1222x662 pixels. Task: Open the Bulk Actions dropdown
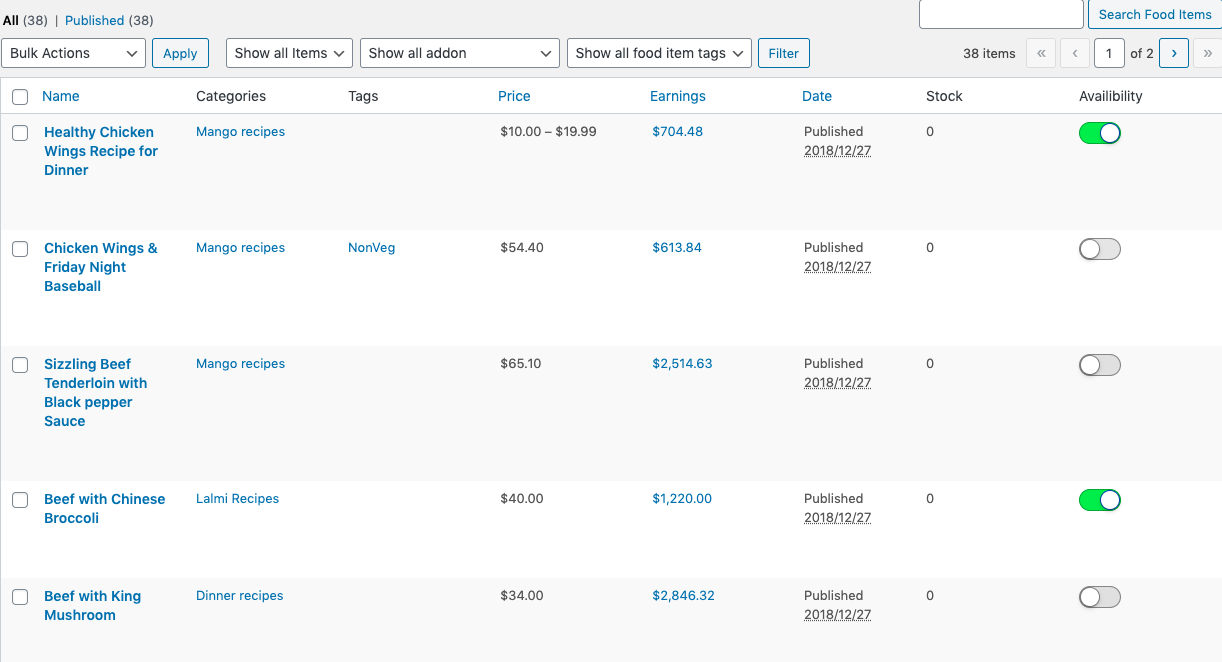click(74, 53)
